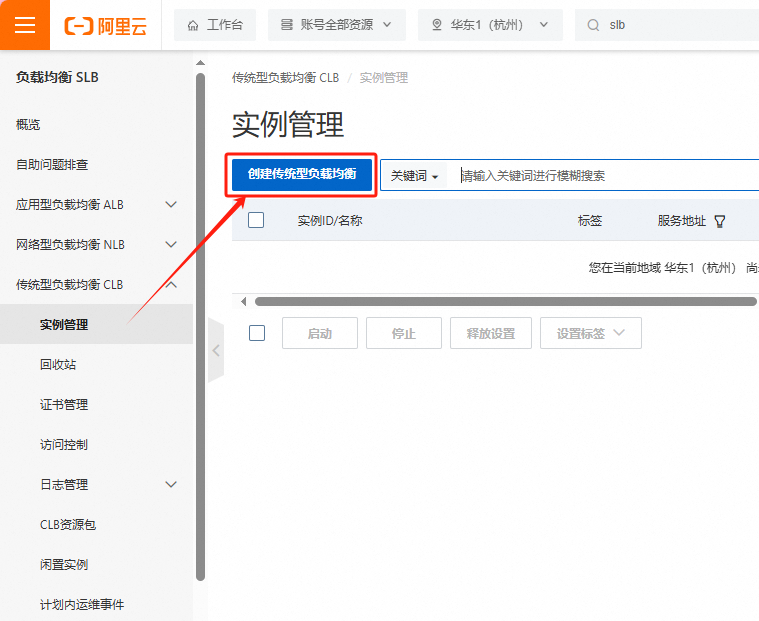Open the 关键词 filter dropdown
759x621 pixels.
[x=414, y=176]
